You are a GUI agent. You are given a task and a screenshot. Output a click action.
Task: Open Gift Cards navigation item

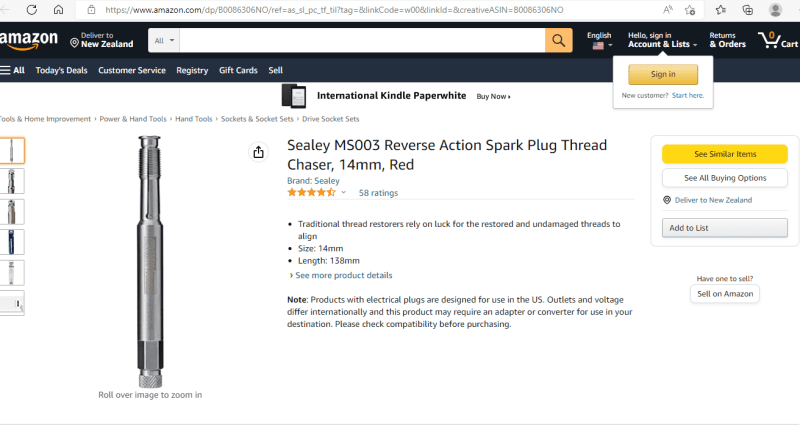(x=238, y=70)
